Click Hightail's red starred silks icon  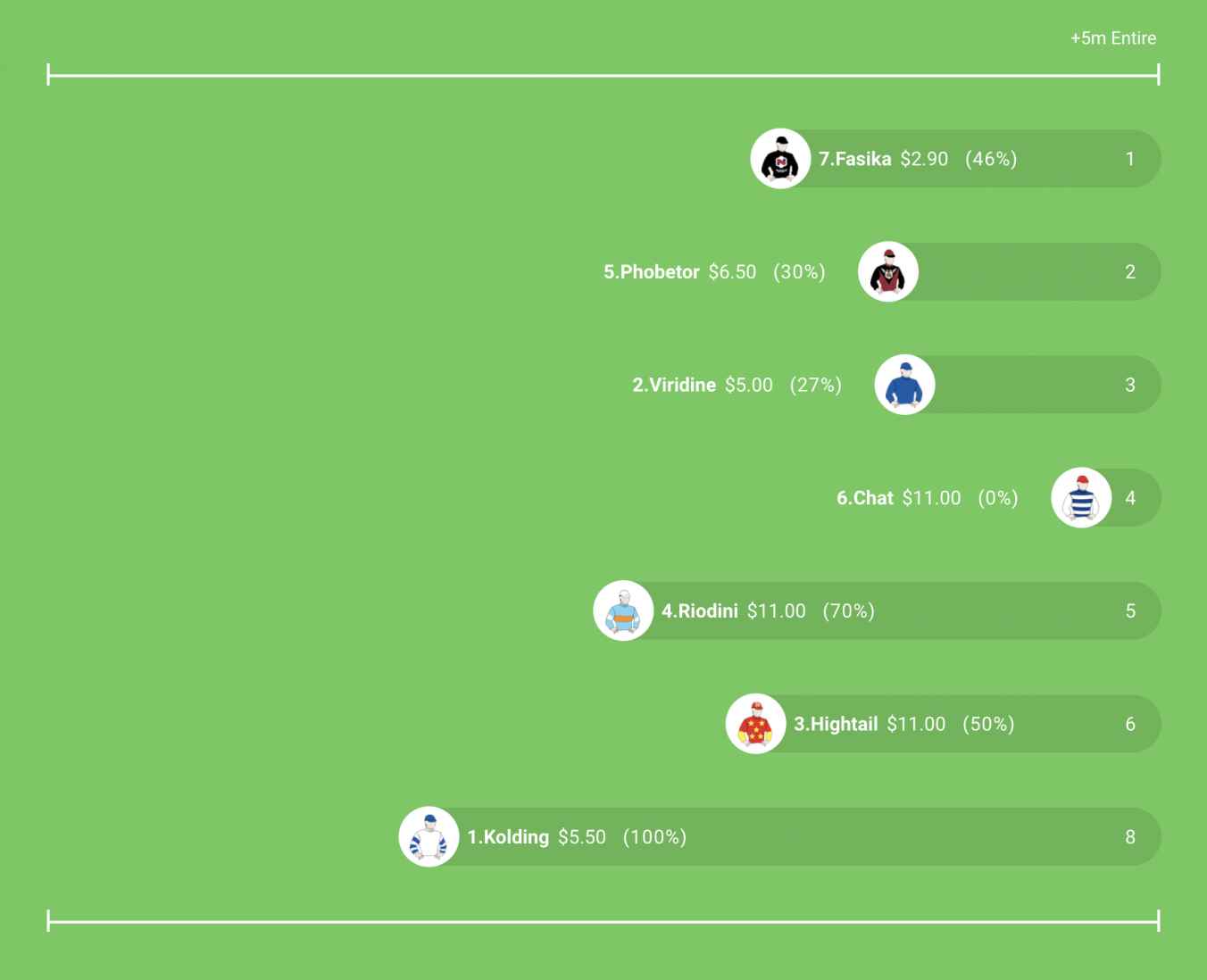pyautogui.click(x=755, y=724)
